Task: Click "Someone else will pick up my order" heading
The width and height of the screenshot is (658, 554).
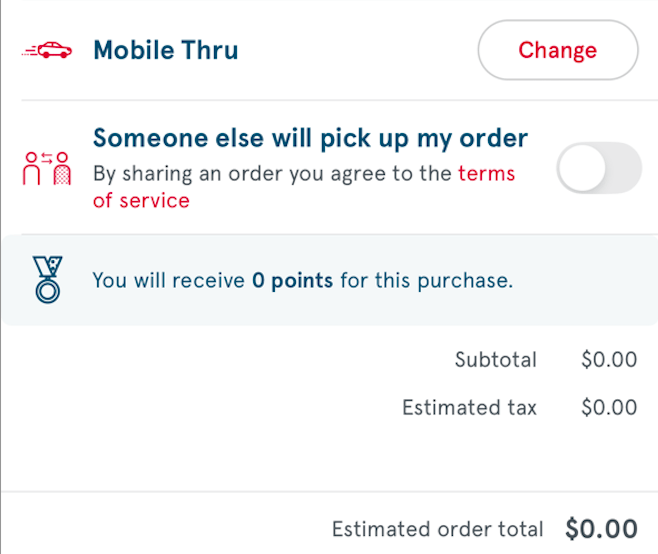Action: click(x=310, y=137)
